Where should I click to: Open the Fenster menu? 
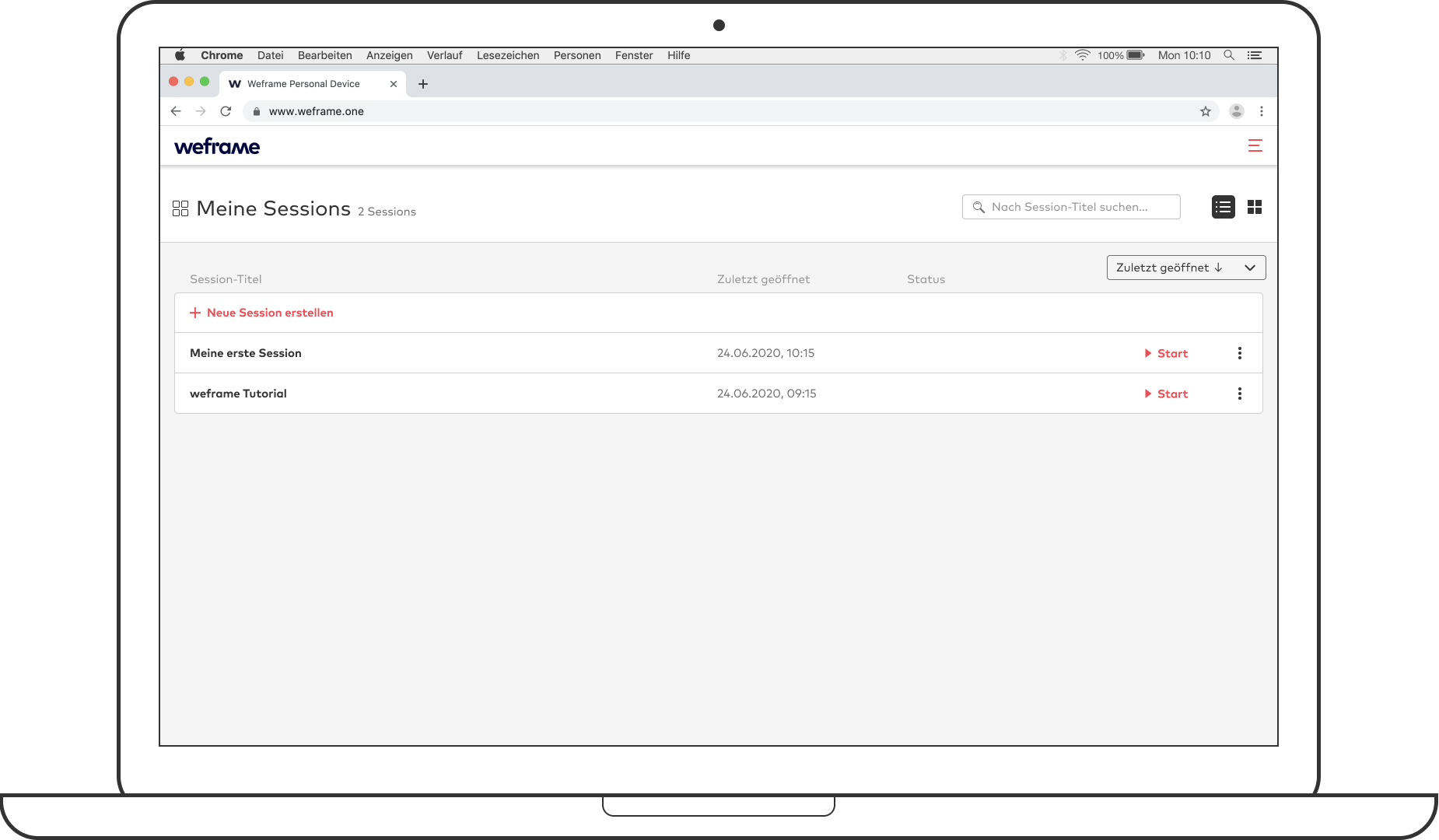(634, 55)
